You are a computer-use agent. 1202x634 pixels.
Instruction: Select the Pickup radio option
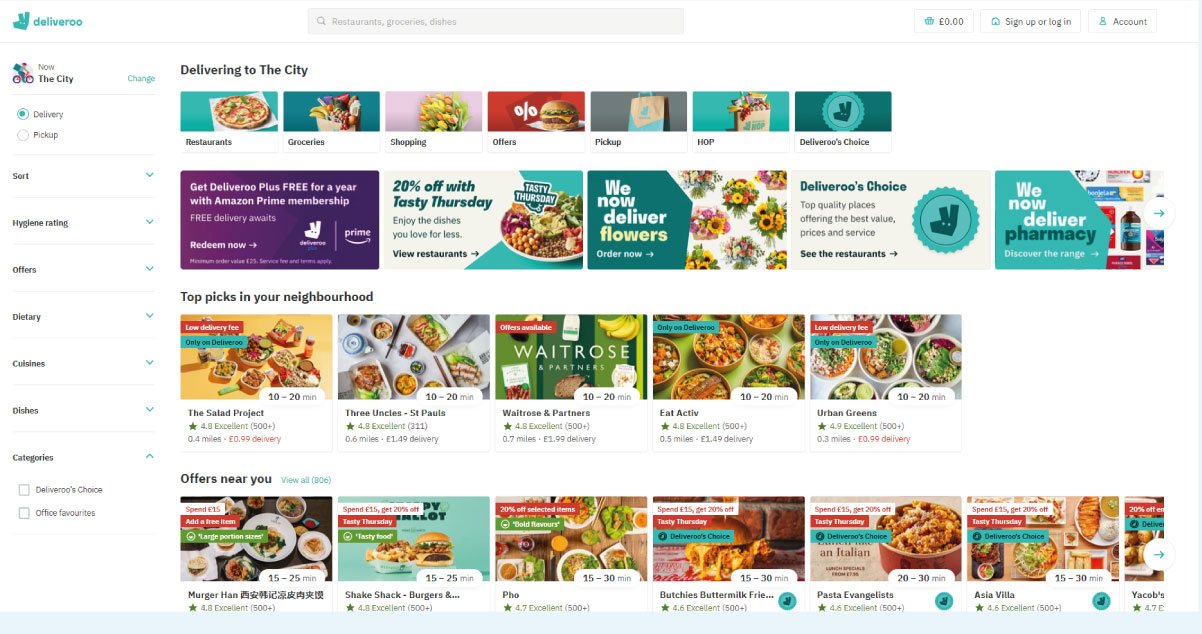pyautogui.click(x=23, y=134)
